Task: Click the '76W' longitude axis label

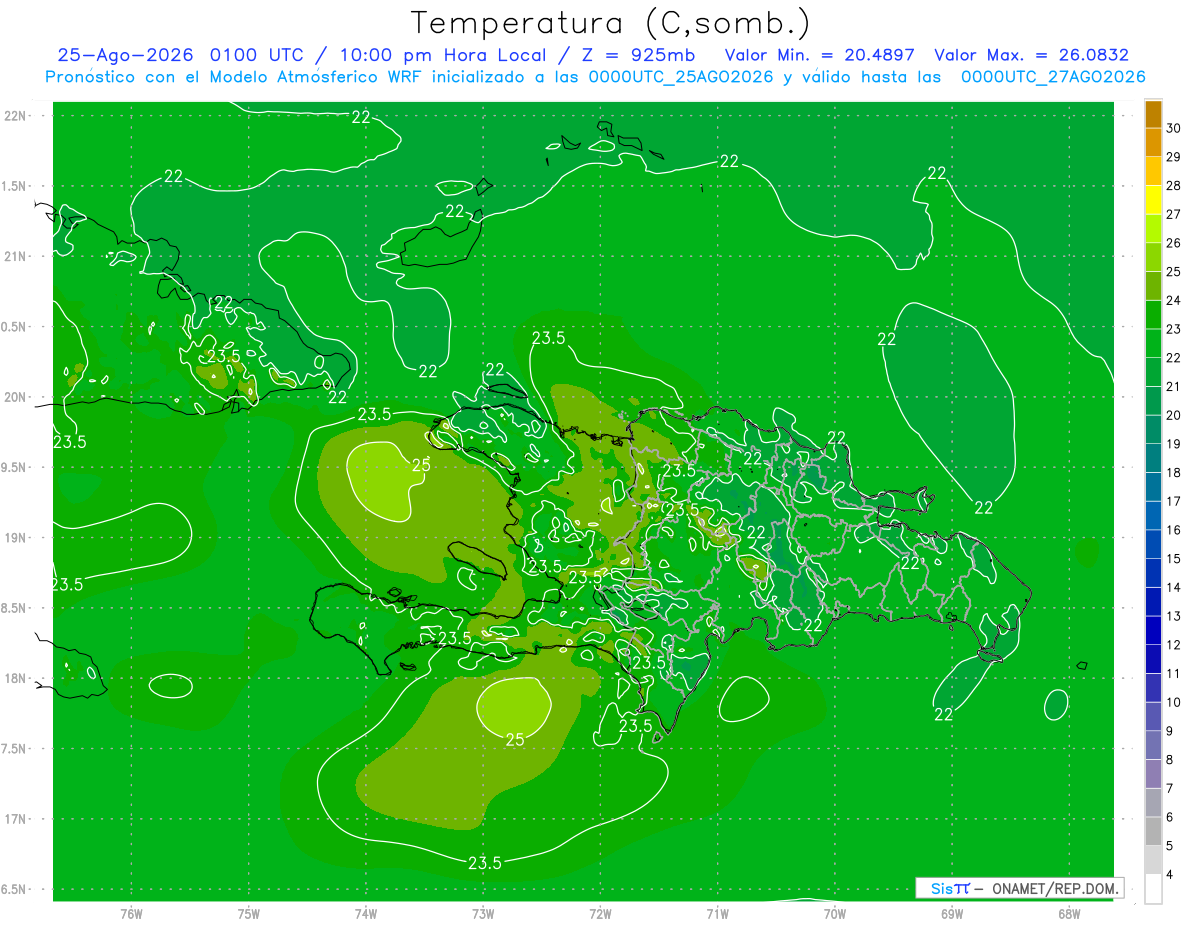Action: pos(131,913)
